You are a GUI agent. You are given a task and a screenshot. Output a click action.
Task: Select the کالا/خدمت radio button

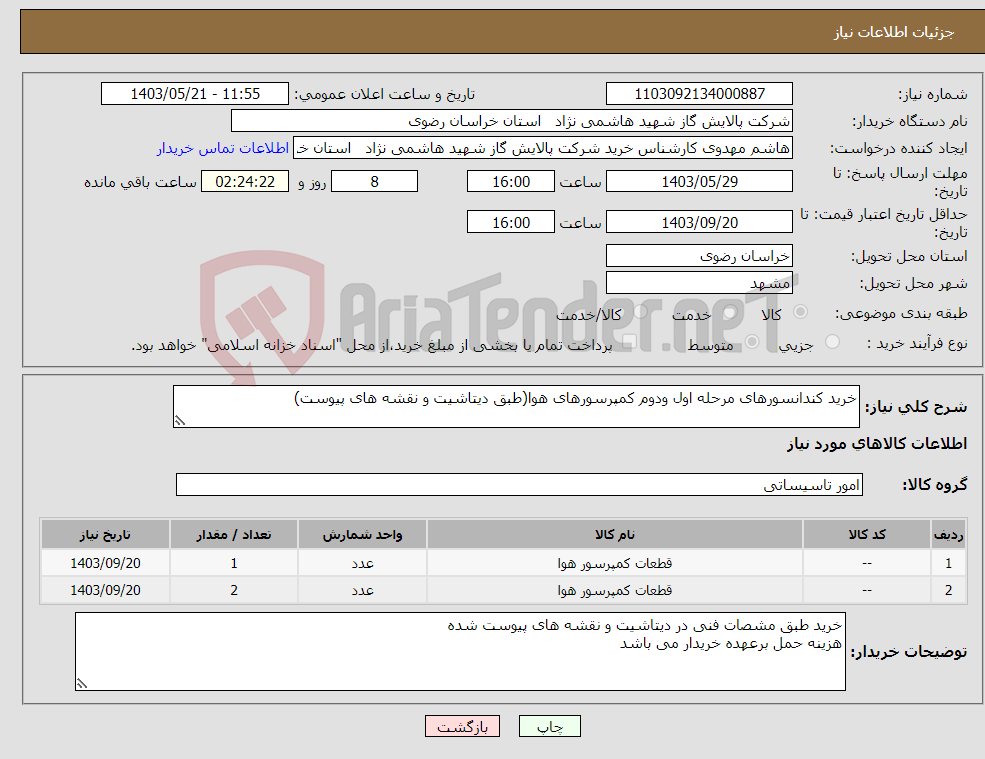click(x=640, y=312)
